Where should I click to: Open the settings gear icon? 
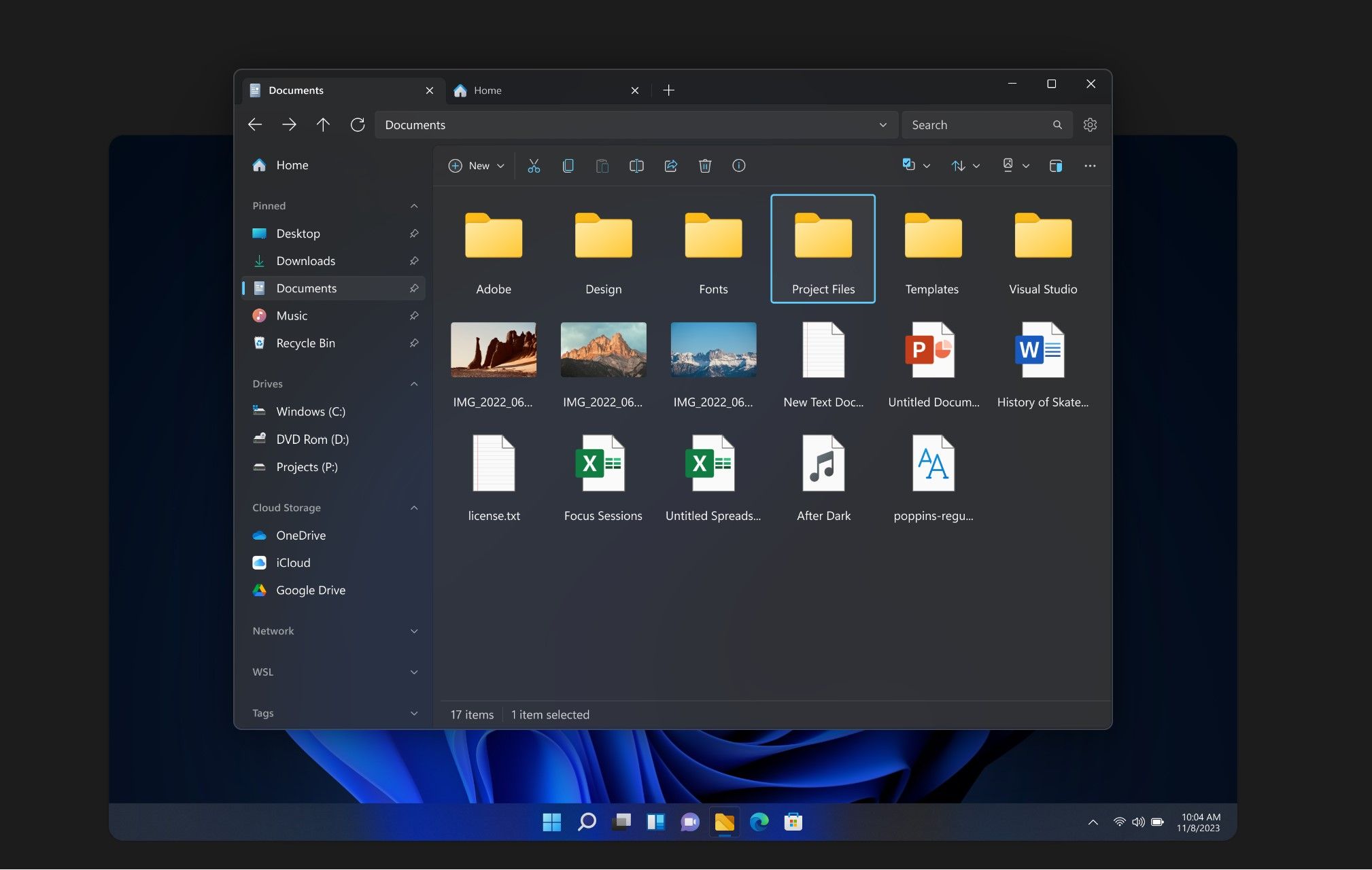pos(1090,125)
